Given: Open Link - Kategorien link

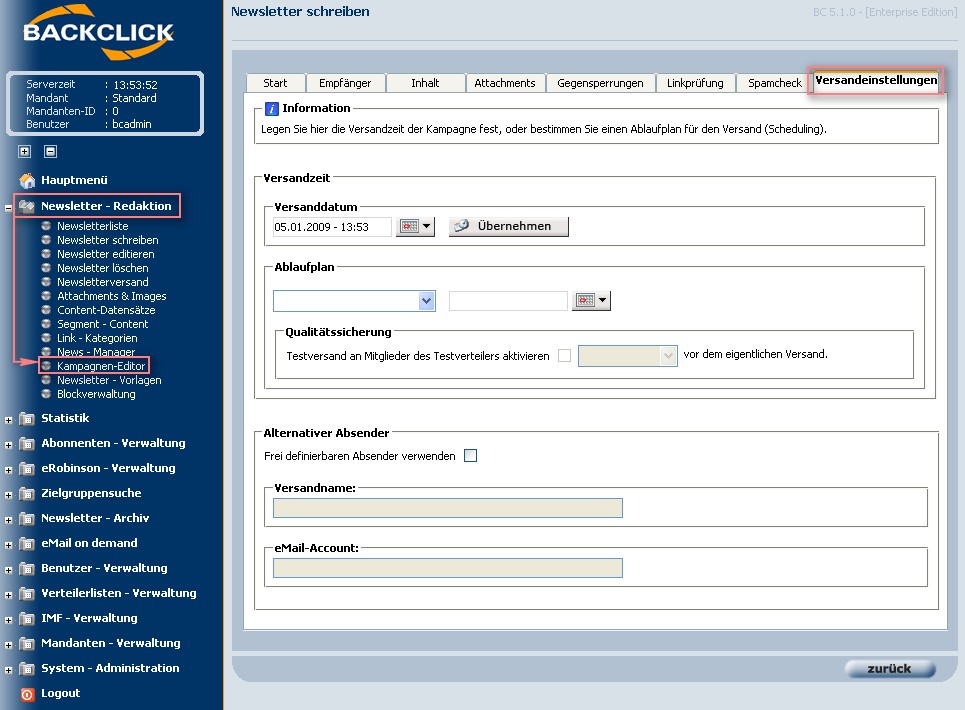Looking at the screenshot, I should (x=97, y=338).
